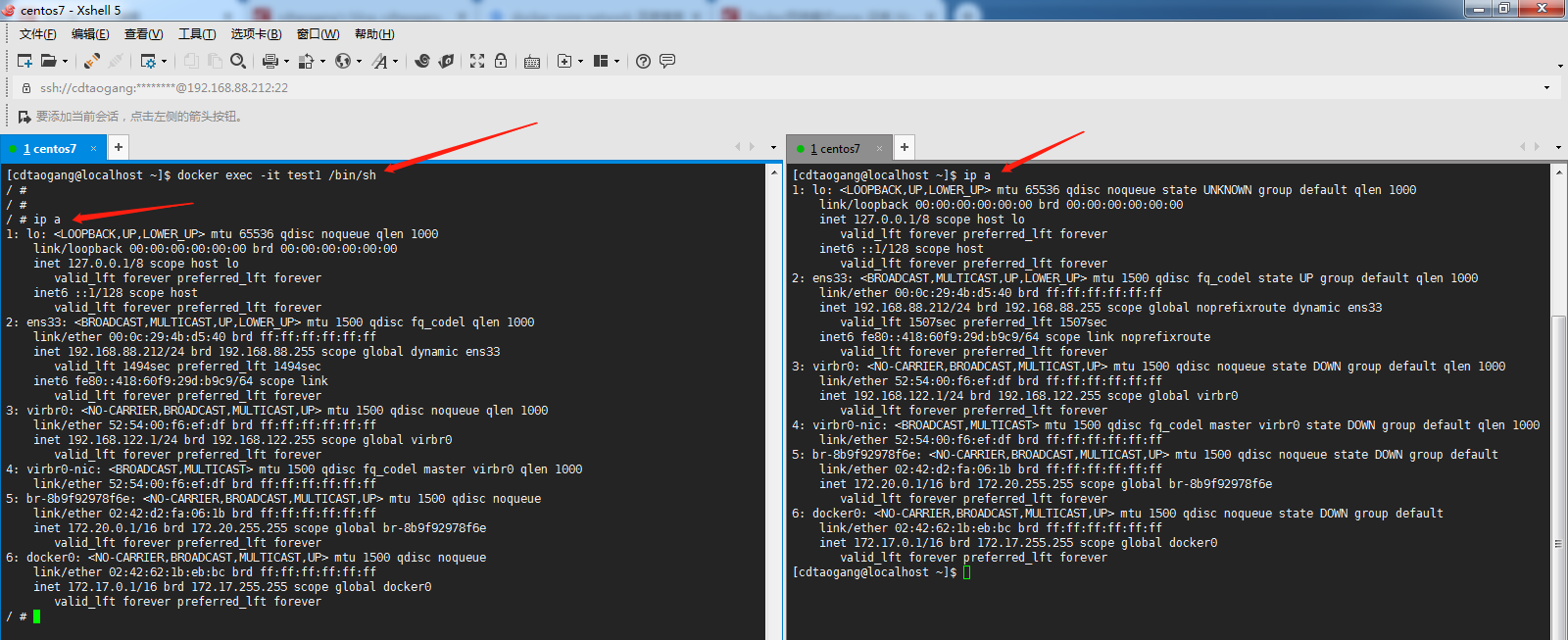Click right pane tab scroll-right arrow
This screenshot has height=640, width=1568.
pyautogui.click(x=1537, y=147)
